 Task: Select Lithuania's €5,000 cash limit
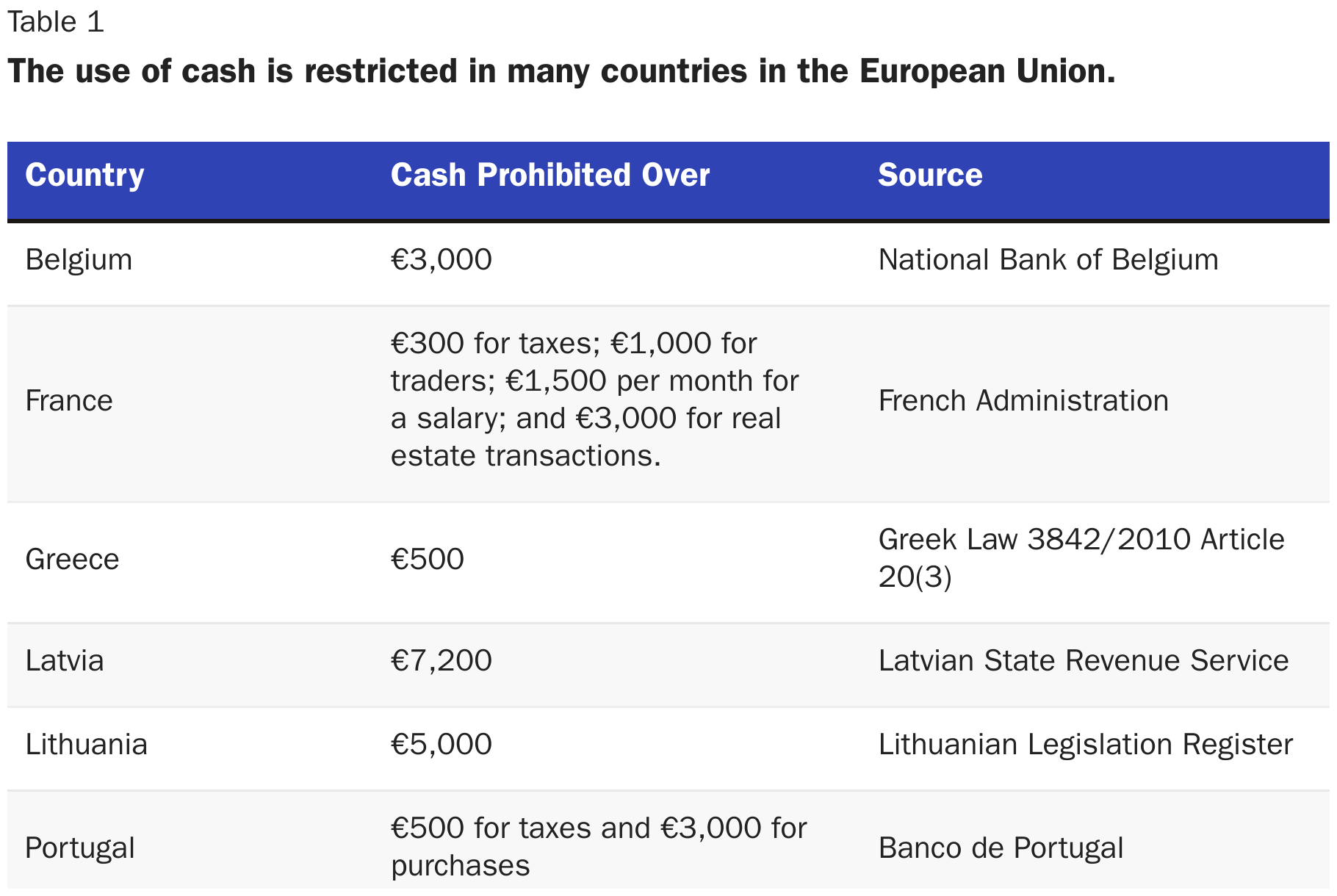pyautogui.click(x=441, y=745)
